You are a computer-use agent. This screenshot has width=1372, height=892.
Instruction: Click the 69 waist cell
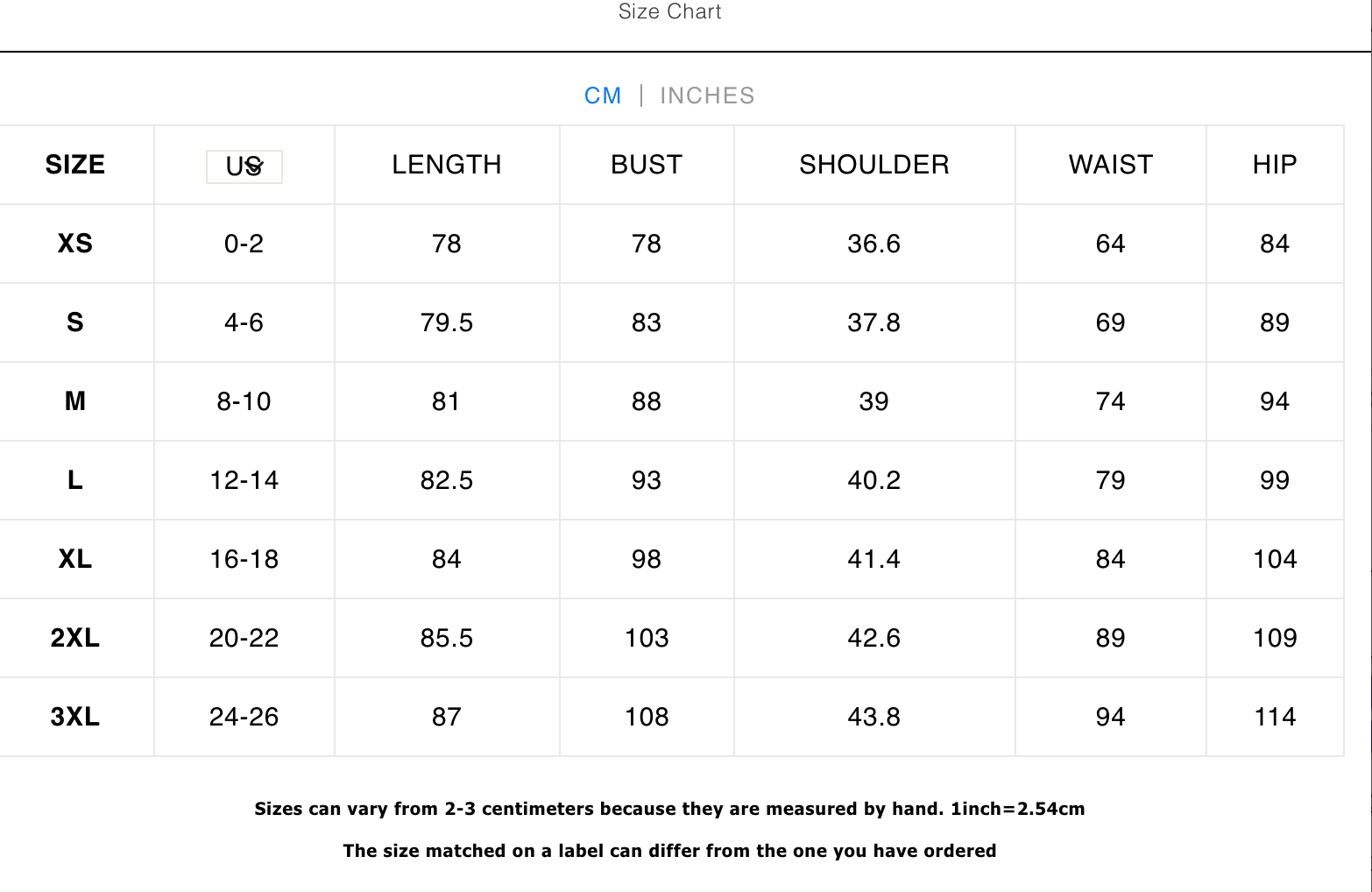pos(1110,322)
